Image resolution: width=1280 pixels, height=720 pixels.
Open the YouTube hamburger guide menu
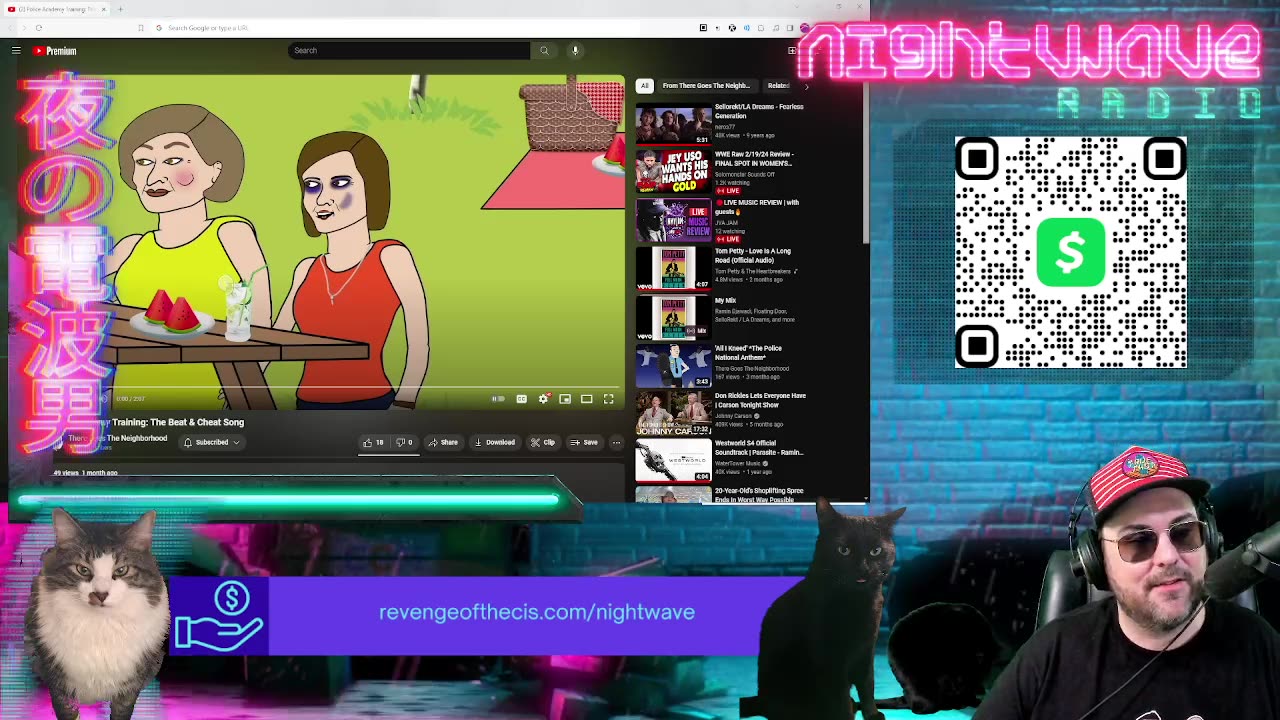click(x=16, y=50)
